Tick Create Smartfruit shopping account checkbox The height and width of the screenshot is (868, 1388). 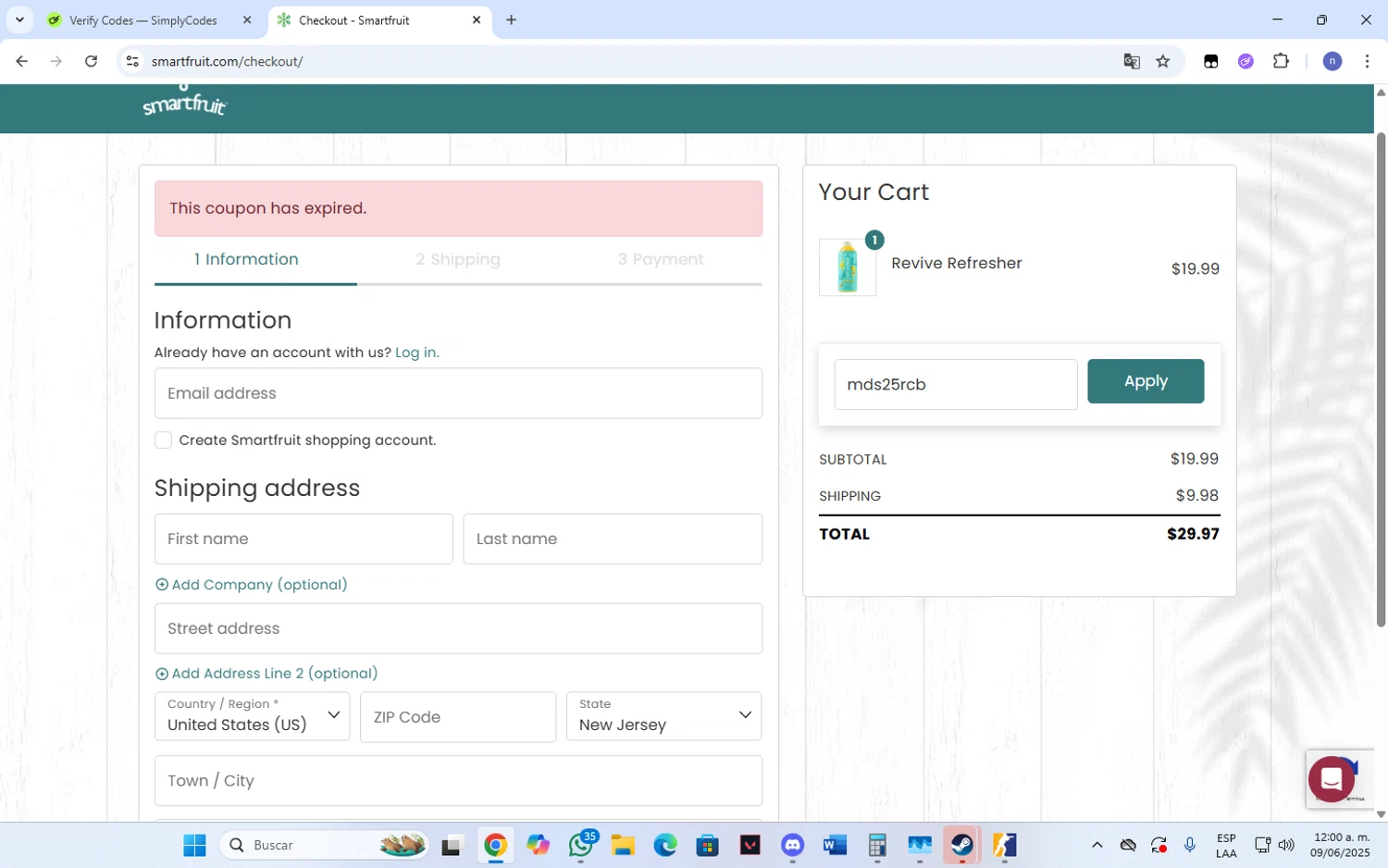pyautogui.click(x=164, y=440)
